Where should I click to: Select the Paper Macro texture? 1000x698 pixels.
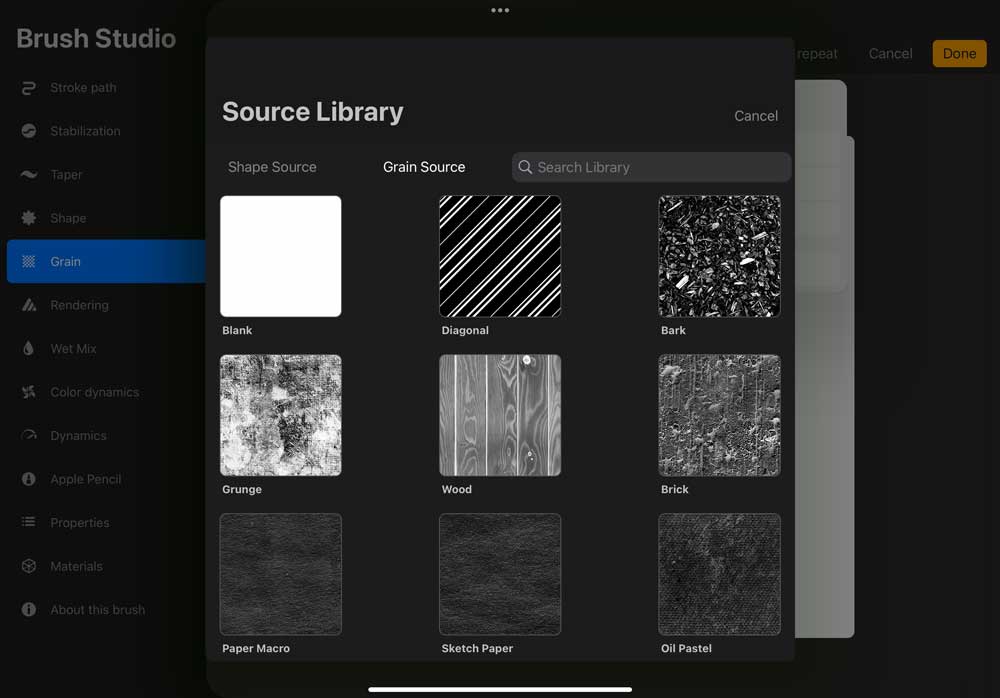tap(281, 574)
